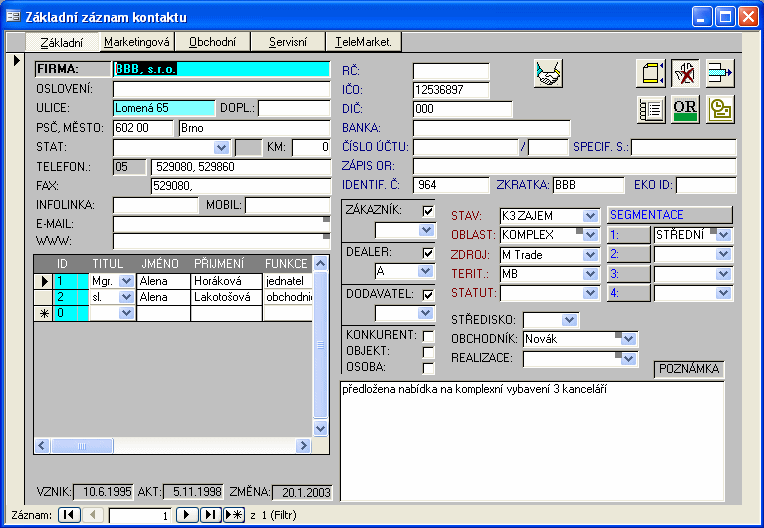Click the contacts table vertical scrollbar thumb
The height and width of the screenshot is (528, 764).
320,345
